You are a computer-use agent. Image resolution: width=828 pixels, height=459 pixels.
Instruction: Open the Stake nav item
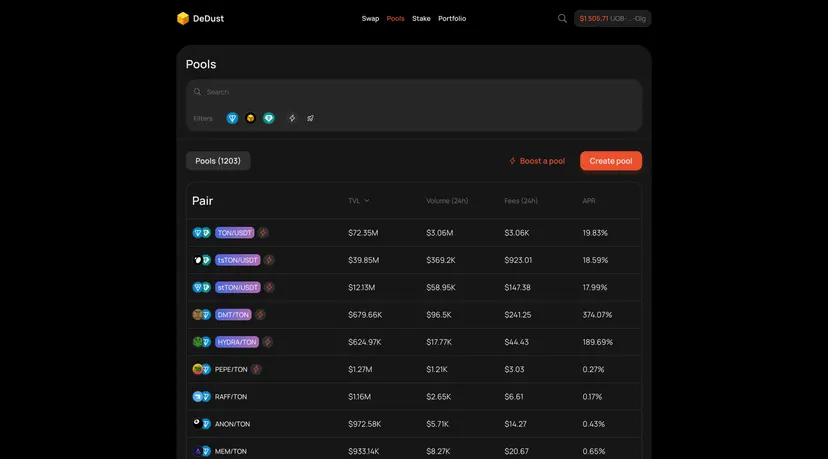click(421, 18)
